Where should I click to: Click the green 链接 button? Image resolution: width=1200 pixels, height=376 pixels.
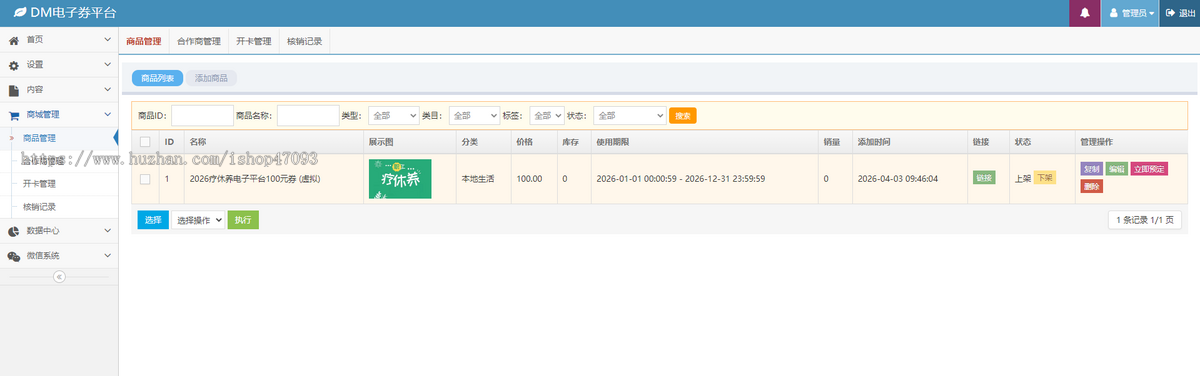coord(984,178)
